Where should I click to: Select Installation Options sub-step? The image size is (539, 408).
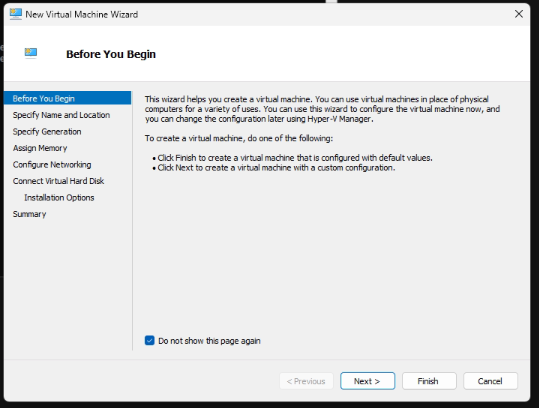[59, 198]
